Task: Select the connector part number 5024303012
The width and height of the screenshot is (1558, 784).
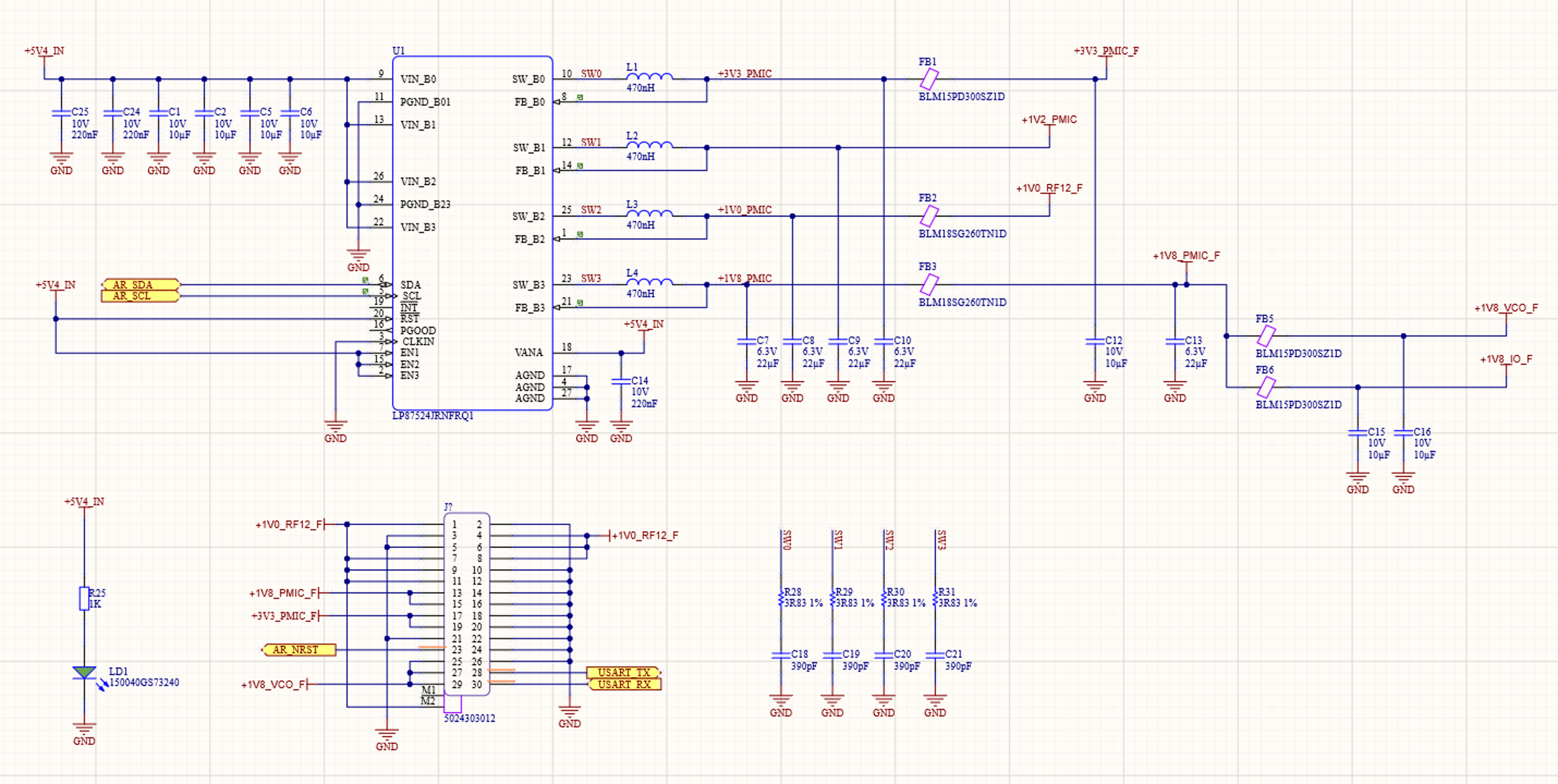Action: click(470, 719)
